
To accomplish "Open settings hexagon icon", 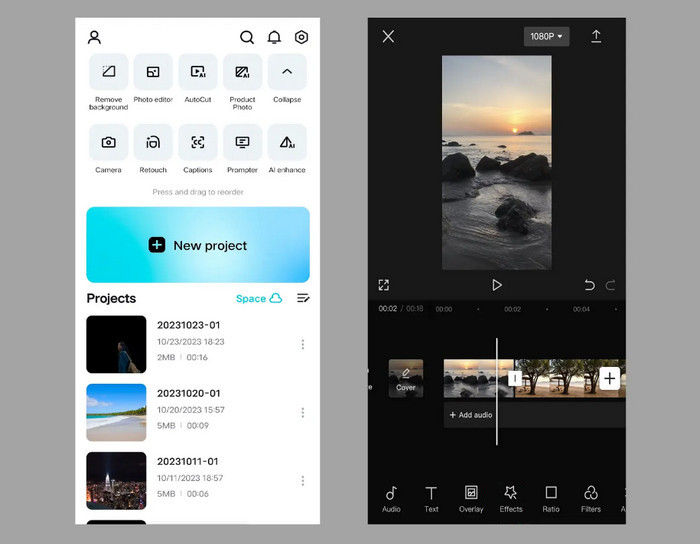I will tap(301, 37).
